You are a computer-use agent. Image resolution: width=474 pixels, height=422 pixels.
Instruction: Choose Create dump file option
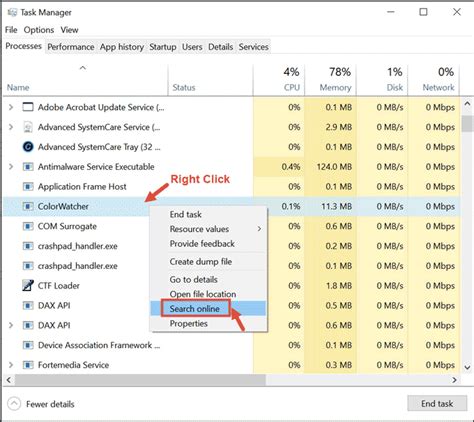click(x=208, y=262)
